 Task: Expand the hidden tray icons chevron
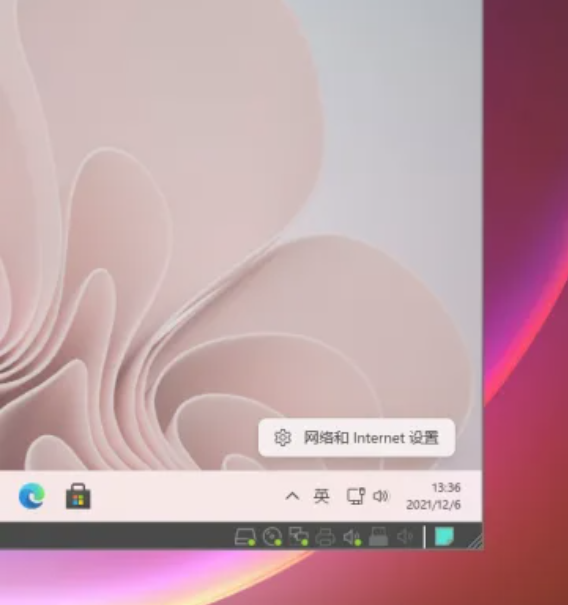coord(292,496)
